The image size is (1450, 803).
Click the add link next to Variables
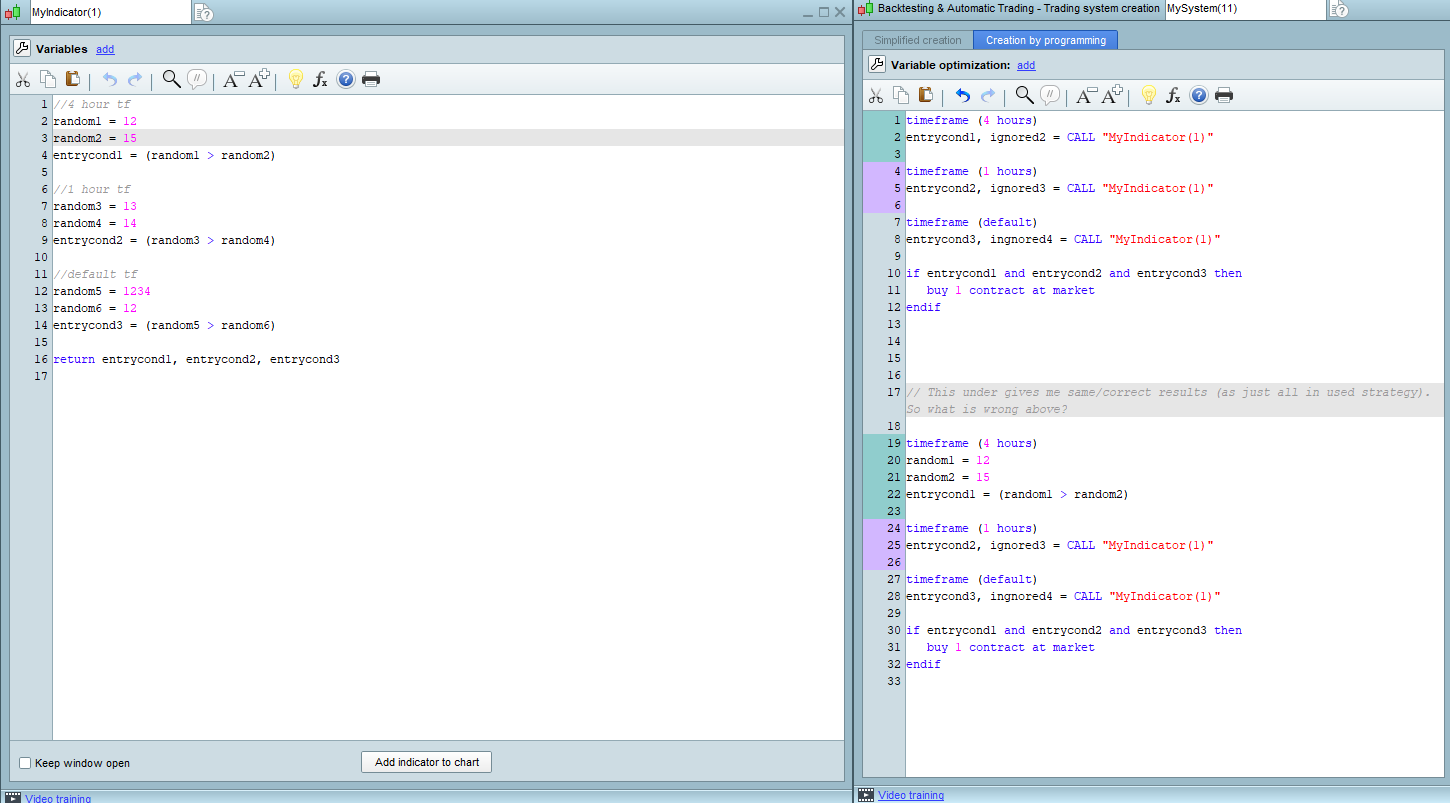click(105, 49)
